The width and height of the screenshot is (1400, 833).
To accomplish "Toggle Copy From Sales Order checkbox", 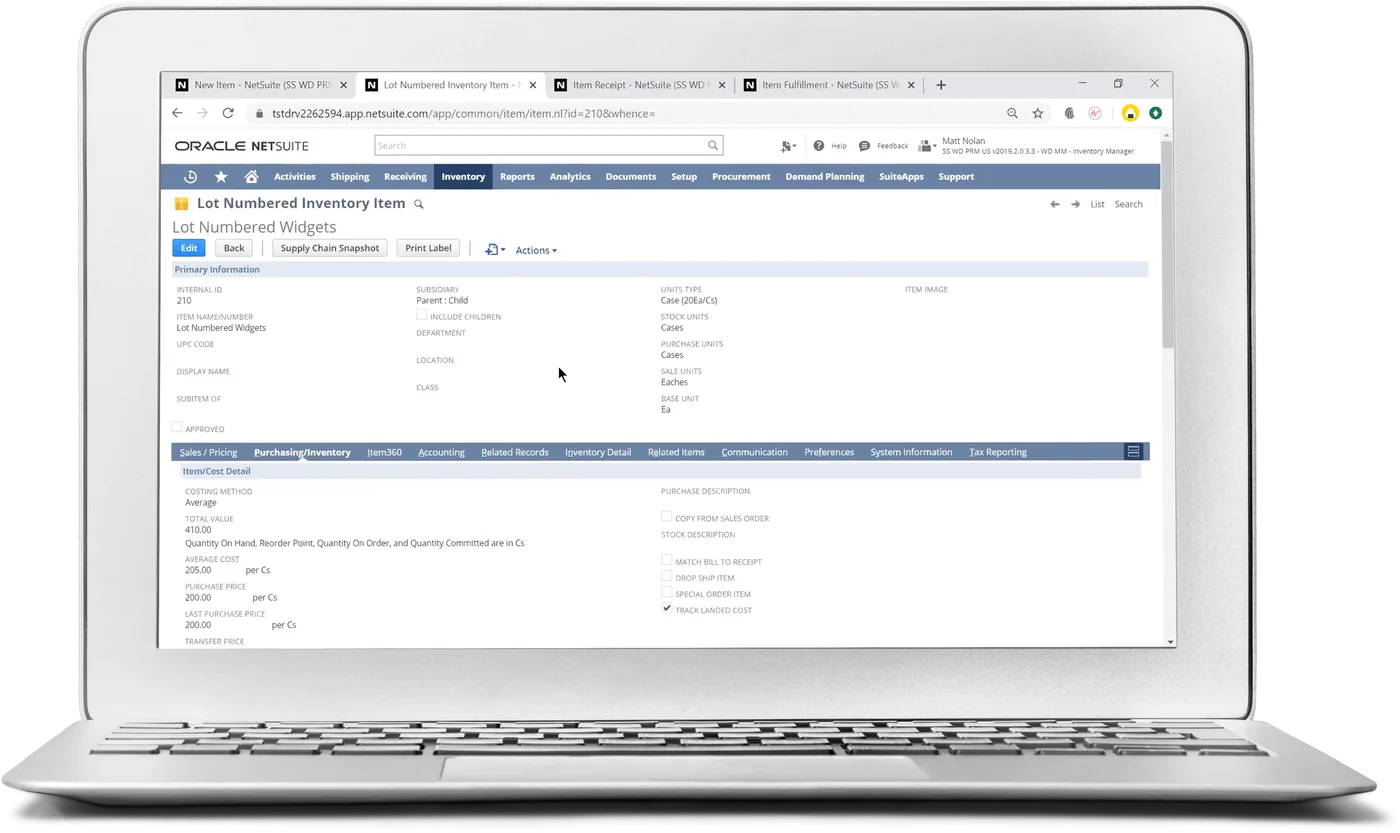I will click(667, 517).
